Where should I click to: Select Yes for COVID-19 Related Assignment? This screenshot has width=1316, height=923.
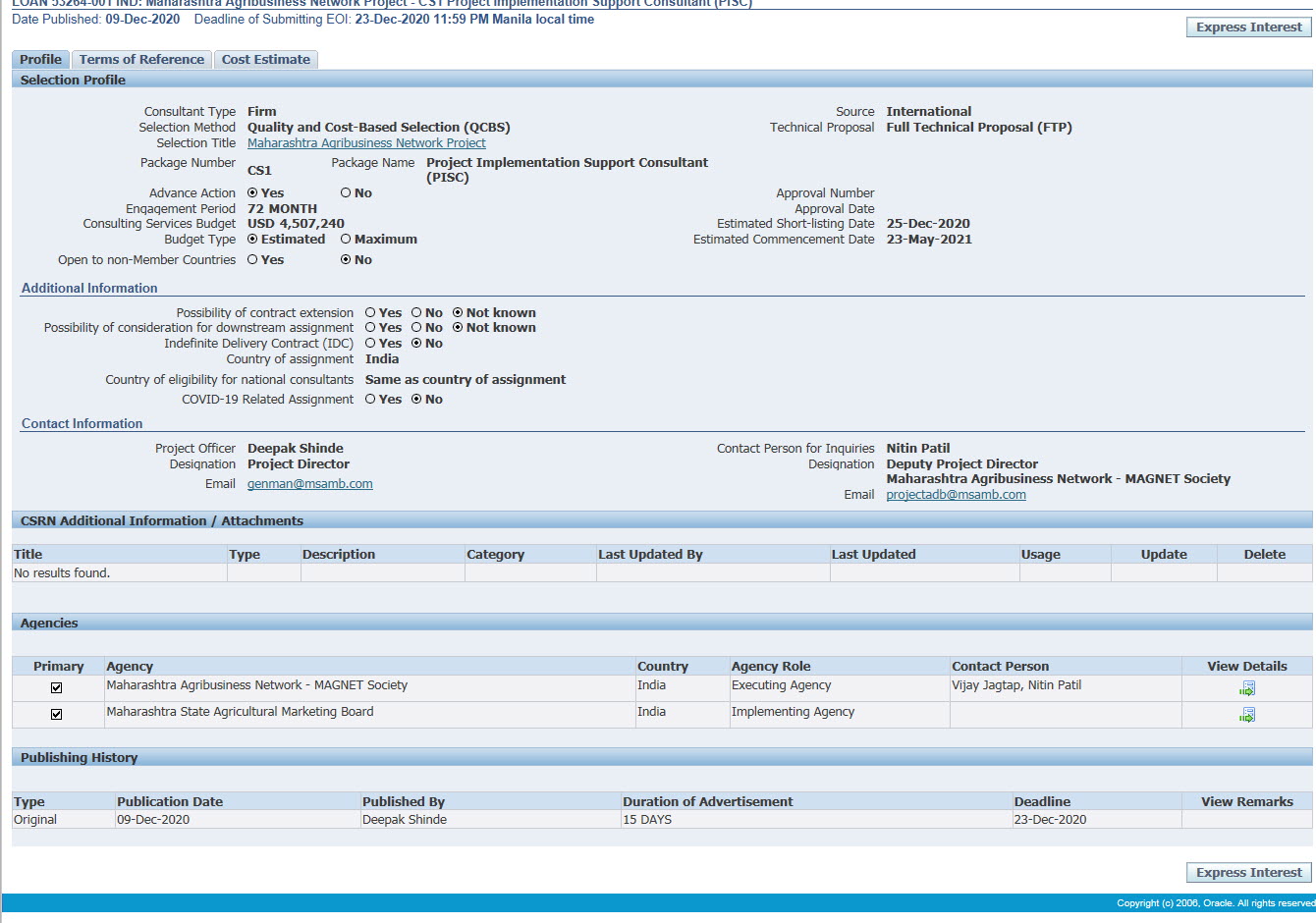click(370, 400)
